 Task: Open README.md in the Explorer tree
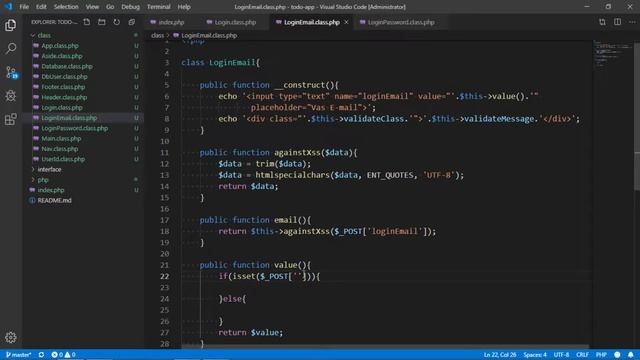[x=54, y=200]
